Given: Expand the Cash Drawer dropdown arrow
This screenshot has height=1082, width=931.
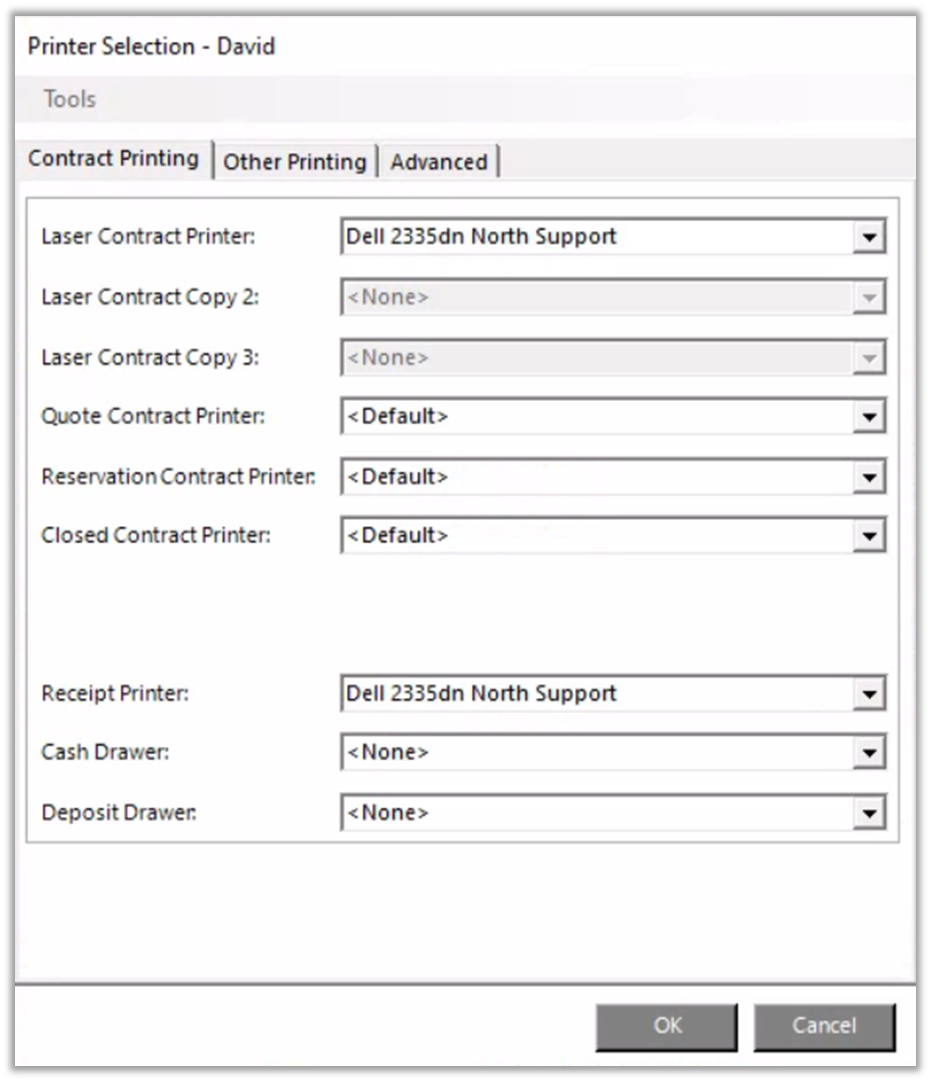Looking at the screenshot, I should coord(869,753).
